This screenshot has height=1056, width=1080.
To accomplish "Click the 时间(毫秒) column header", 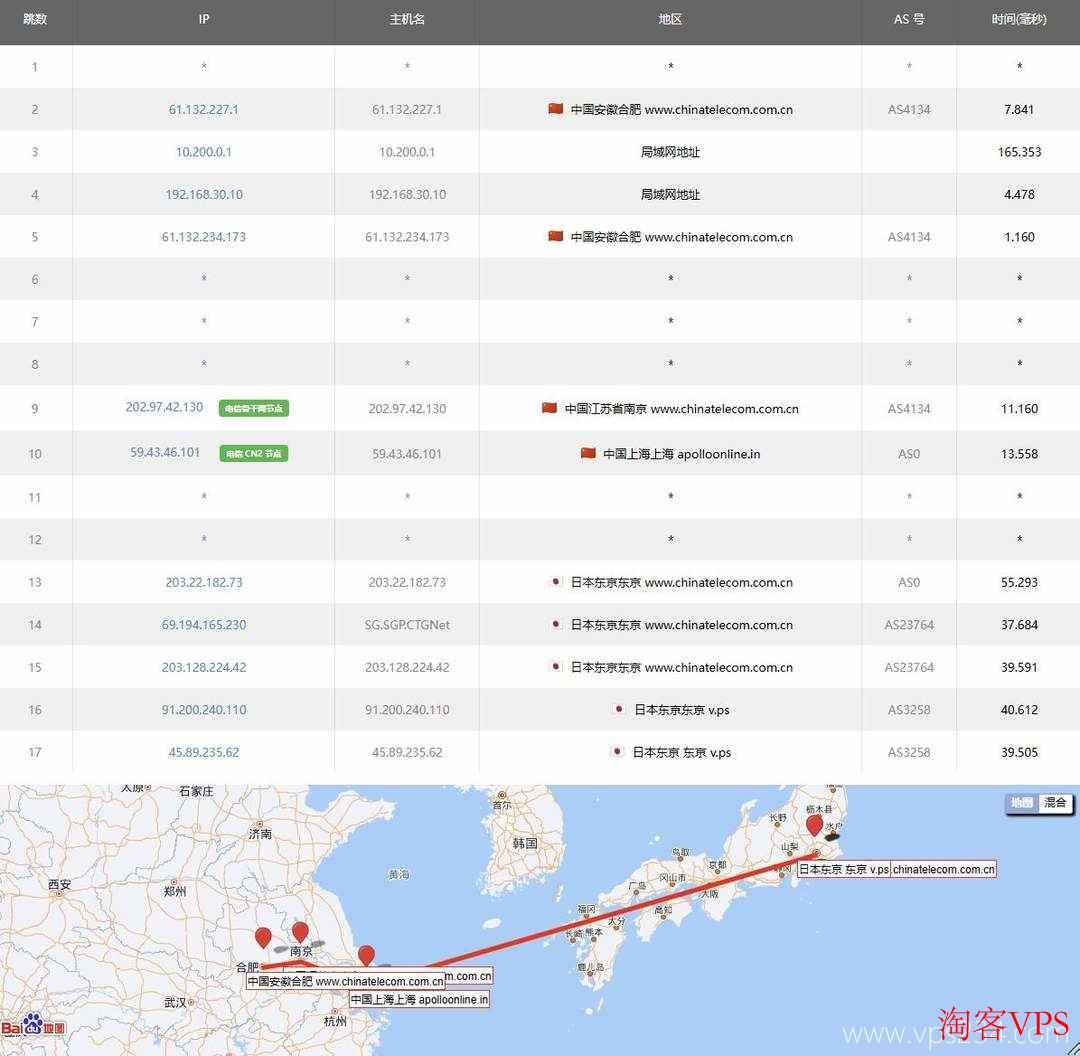I will click(x=1019, y=19).
